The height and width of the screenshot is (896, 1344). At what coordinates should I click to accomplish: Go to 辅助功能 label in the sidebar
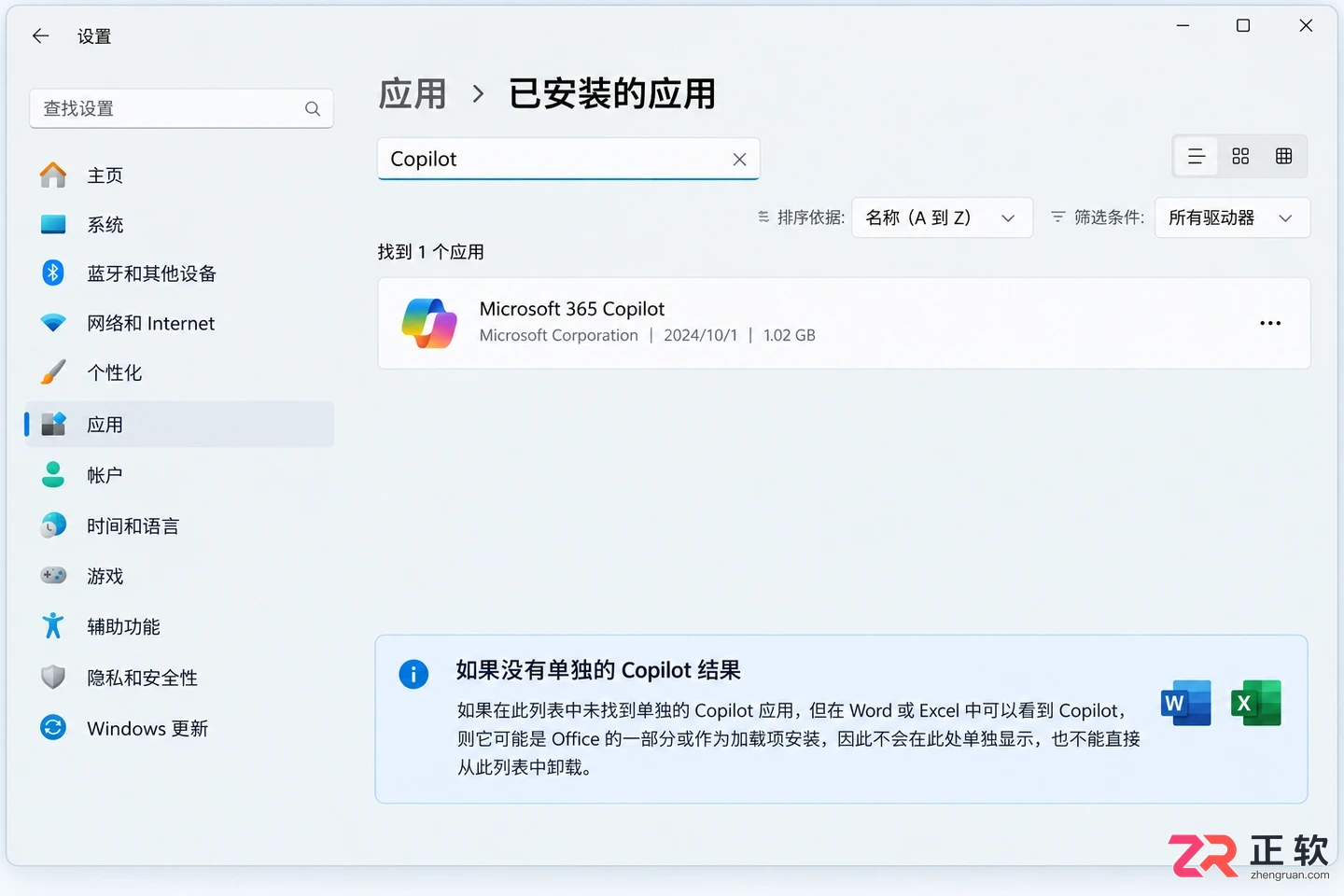[124, 627]
